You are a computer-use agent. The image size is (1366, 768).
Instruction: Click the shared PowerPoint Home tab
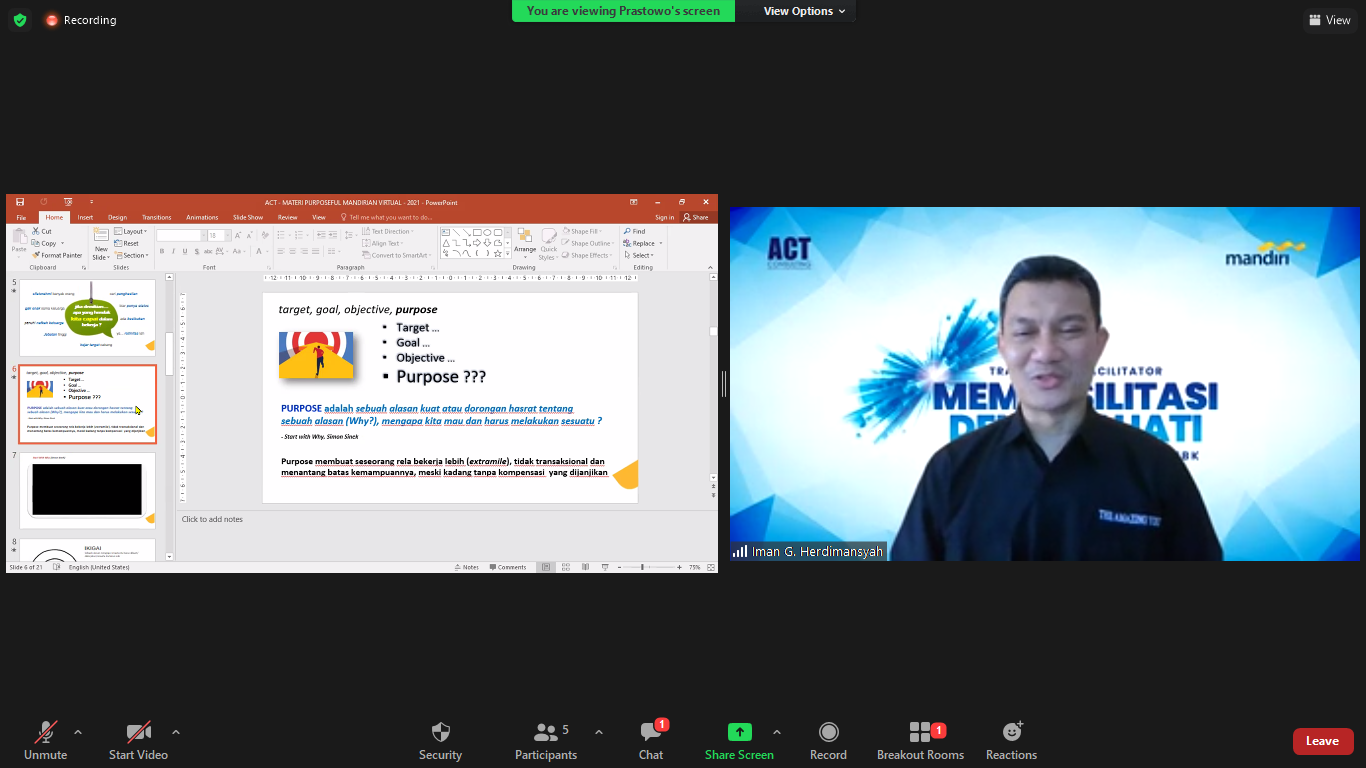[54, 217]
